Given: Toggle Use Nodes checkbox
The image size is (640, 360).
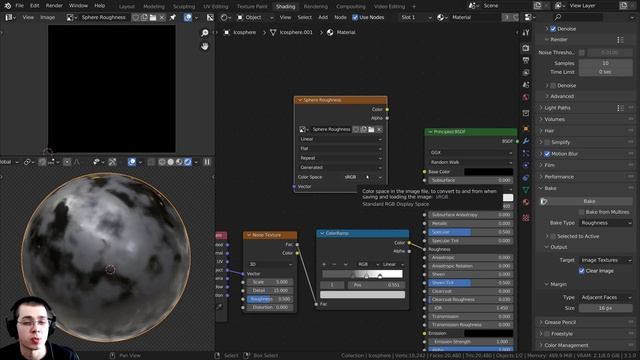Looking at the screenshot, I should coord(355,18).
